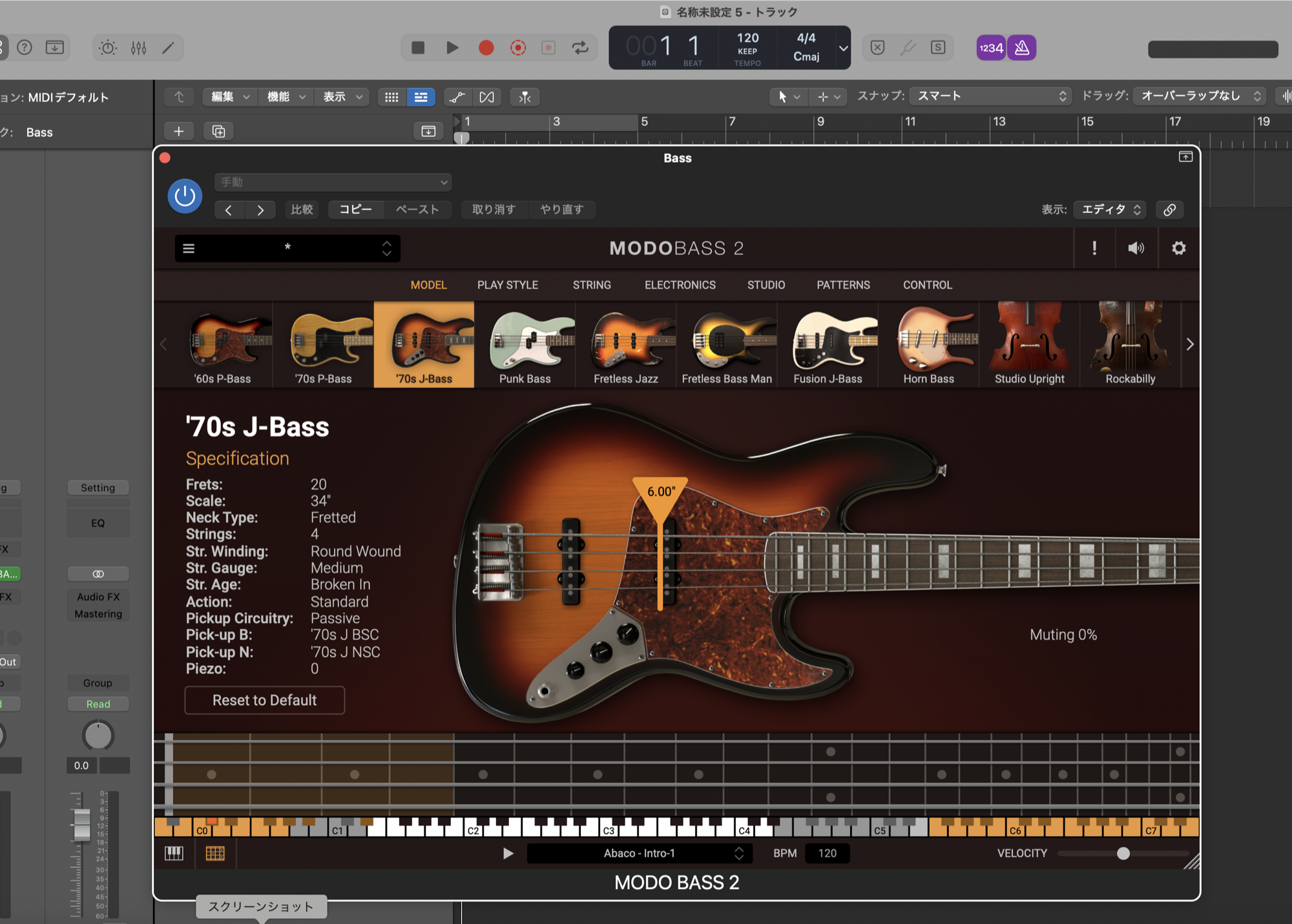Viewport: 1292px width, 924px height.
Task: Select the Punk Bass model
Action: tap(525, 345)
